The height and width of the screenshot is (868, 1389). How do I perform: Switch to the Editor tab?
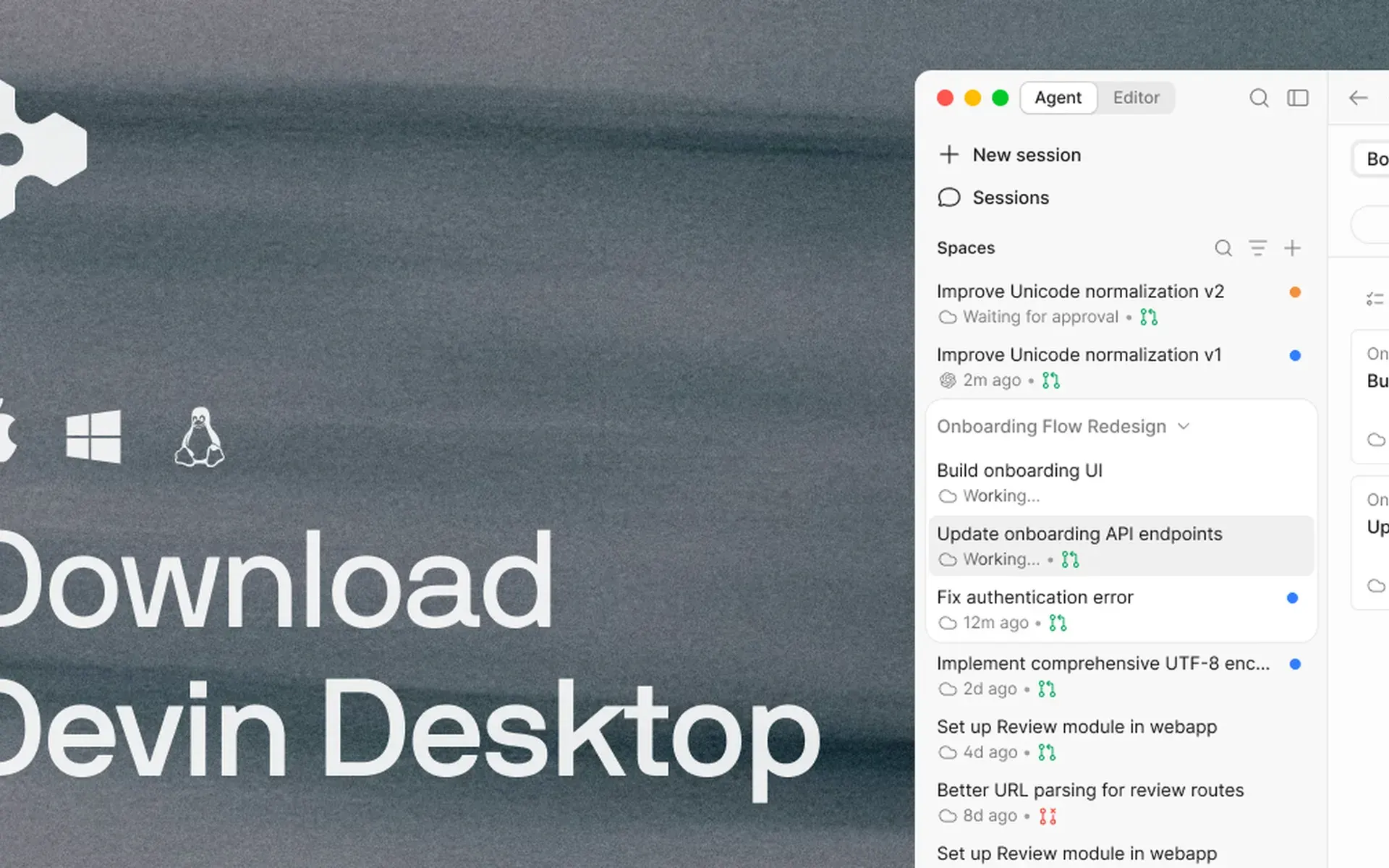coord(1136,98)
